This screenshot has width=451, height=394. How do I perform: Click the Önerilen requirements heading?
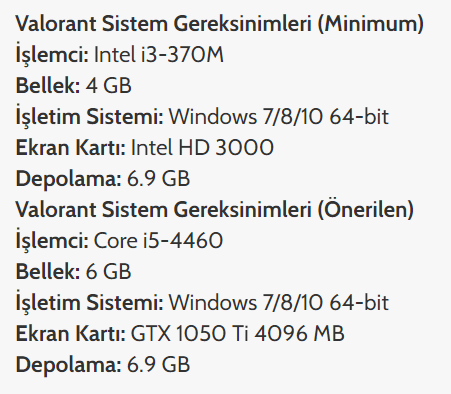(215, 210)
